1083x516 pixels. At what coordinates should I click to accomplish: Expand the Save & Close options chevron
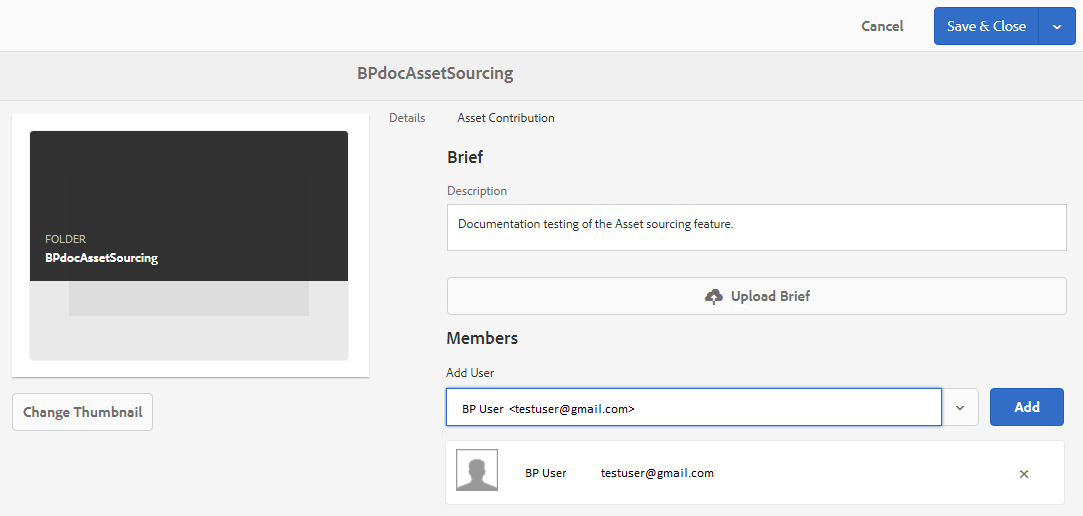point(1057,26)
